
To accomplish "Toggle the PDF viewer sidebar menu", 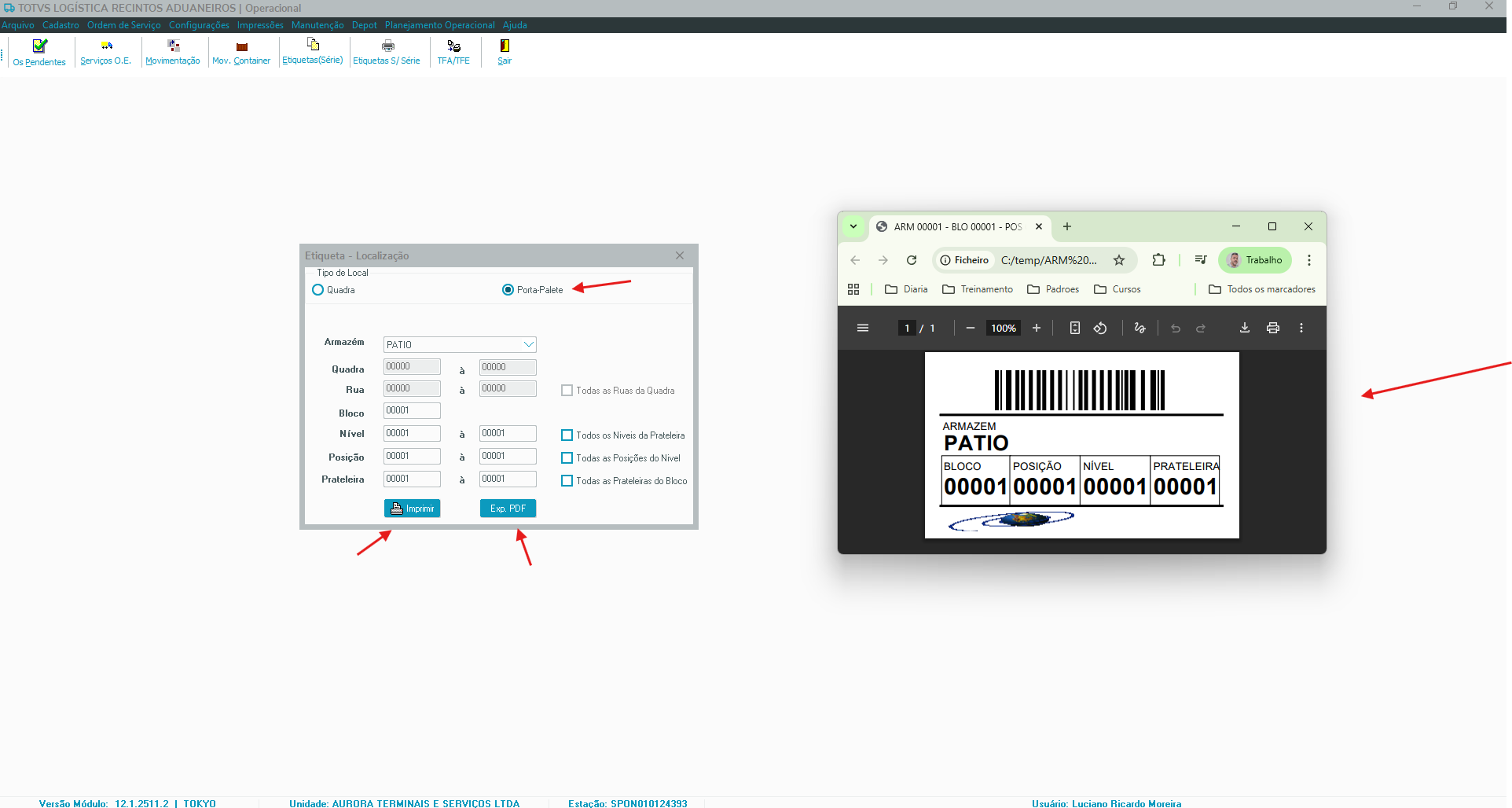I will (863, 328).
